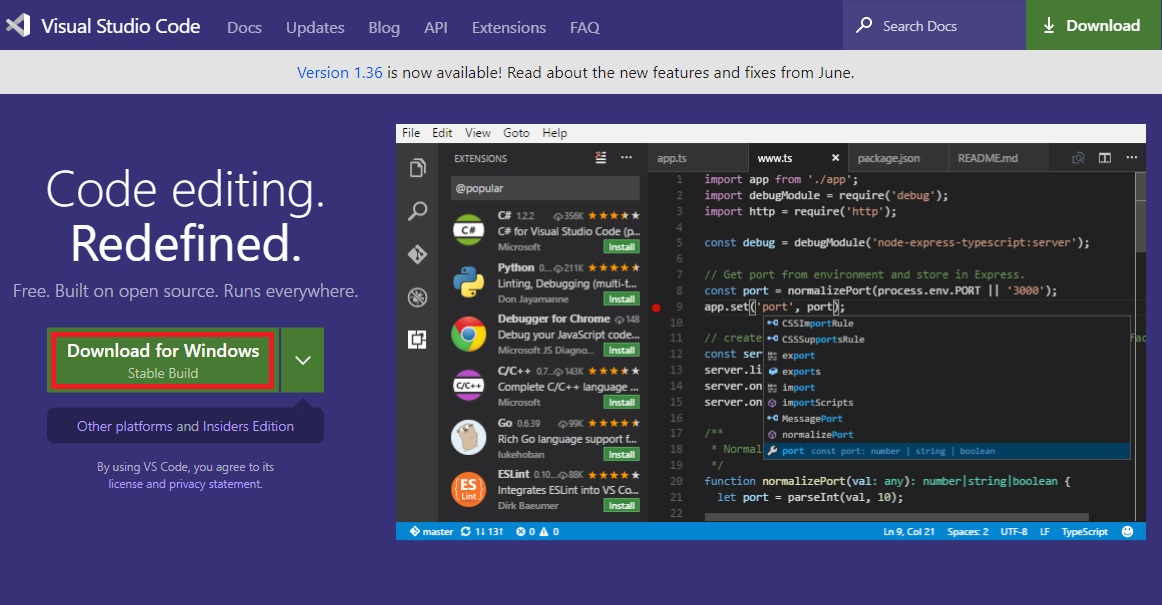Click the green Download button in header

coord(1094,25)
